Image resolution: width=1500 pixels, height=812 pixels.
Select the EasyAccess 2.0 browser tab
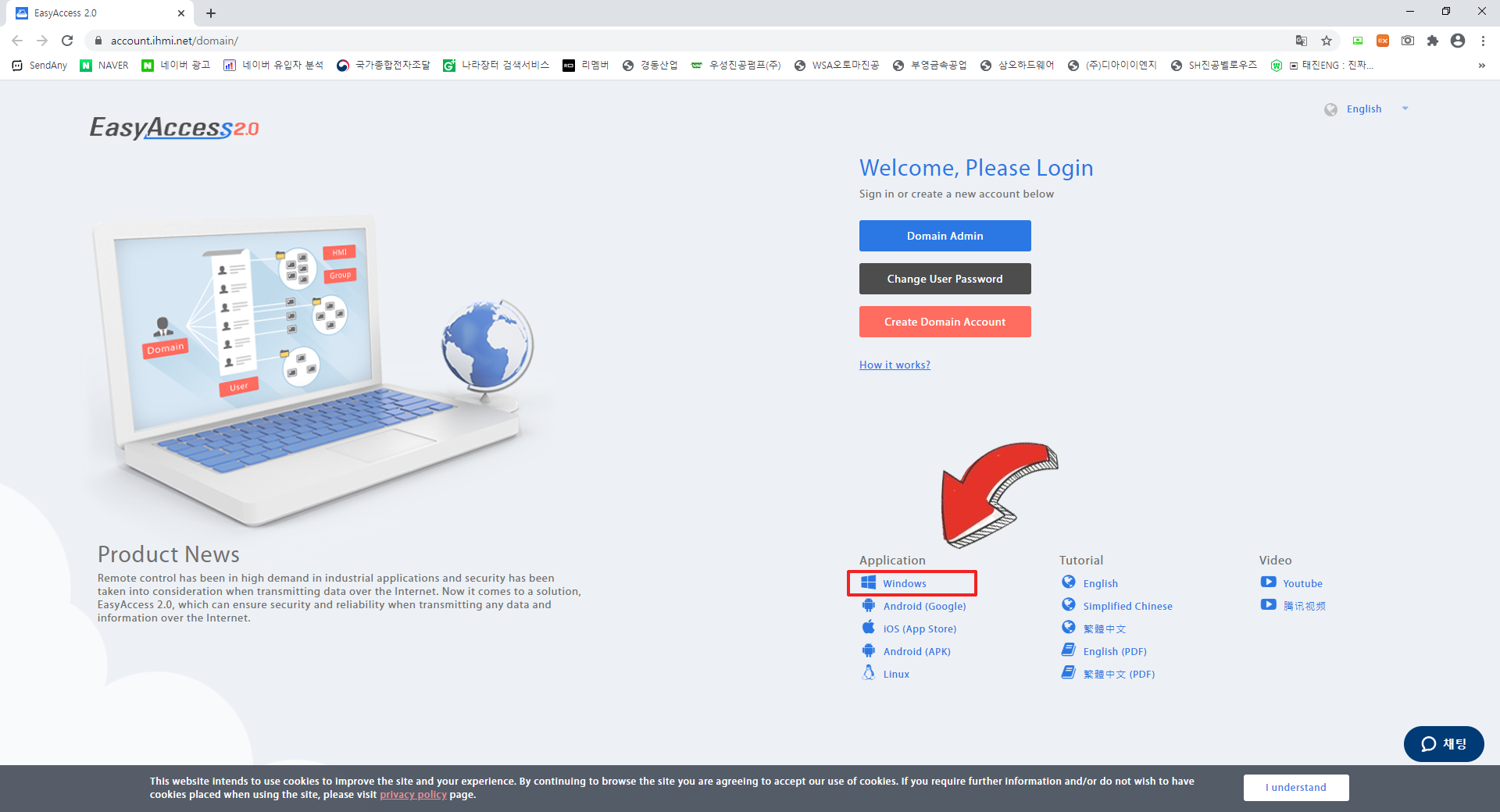pos(94,13)
